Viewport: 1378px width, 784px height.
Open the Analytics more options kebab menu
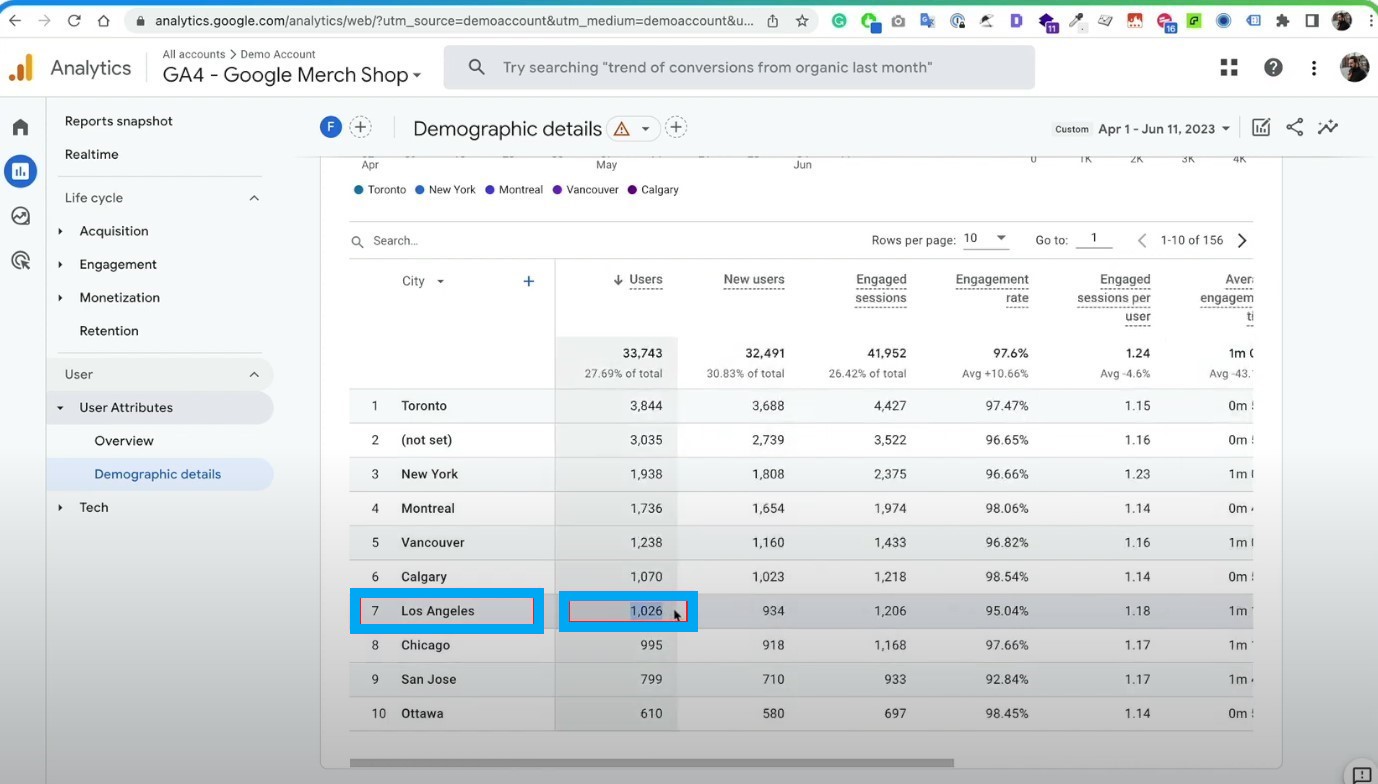click(x=1314, y=67)
